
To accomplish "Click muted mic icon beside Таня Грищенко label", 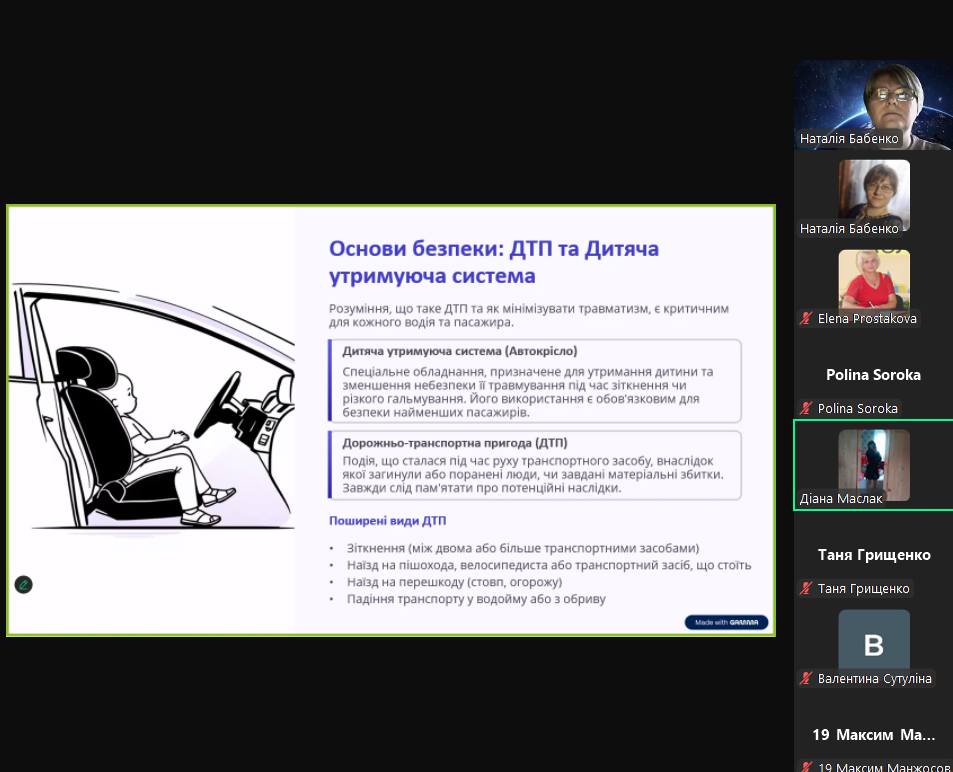I will 806,589.
